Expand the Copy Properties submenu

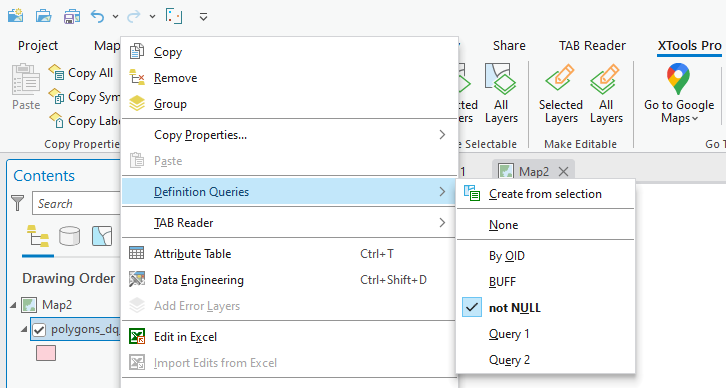[x=289, y=135]
